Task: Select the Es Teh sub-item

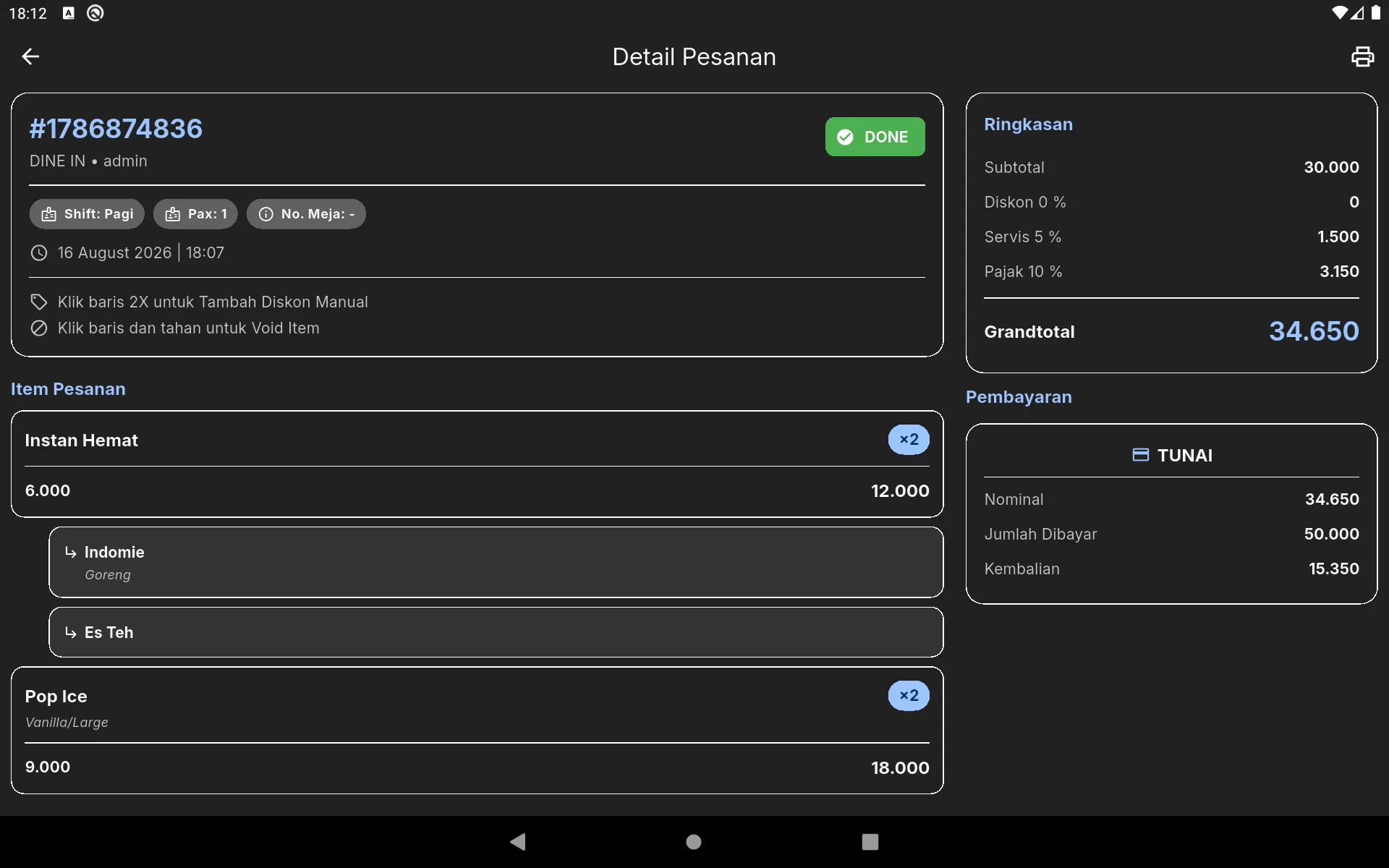Action: 496,632
